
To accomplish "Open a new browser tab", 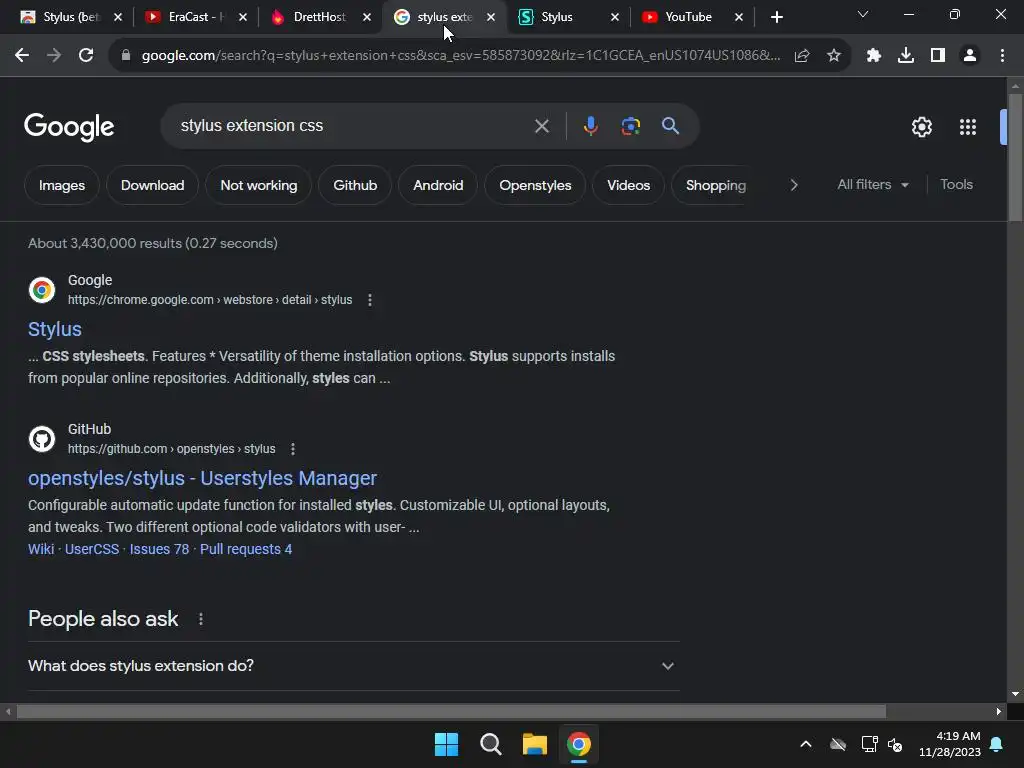I will [776, 17].
